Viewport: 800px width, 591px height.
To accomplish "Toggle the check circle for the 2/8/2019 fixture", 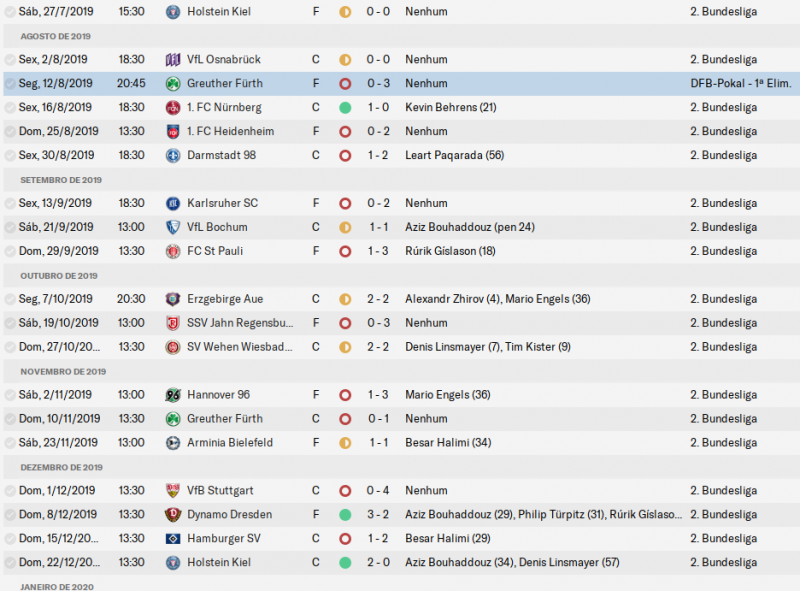I will coord(10,59).
